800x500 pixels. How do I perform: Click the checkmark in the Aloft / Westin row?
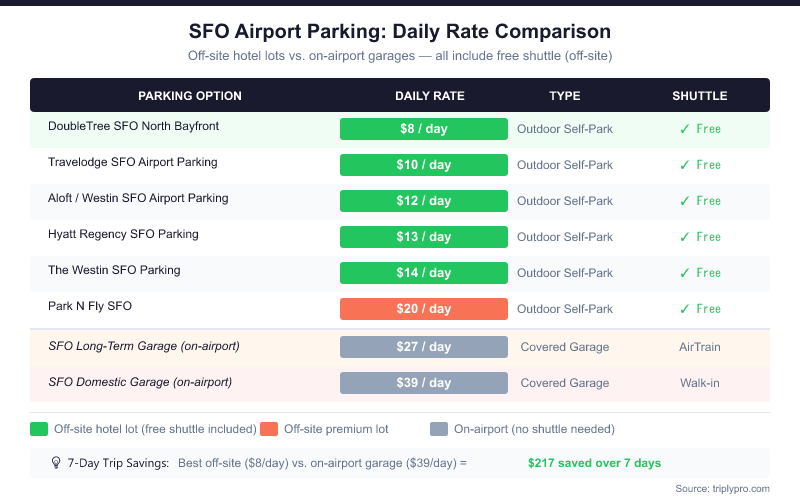coord(684,201)
